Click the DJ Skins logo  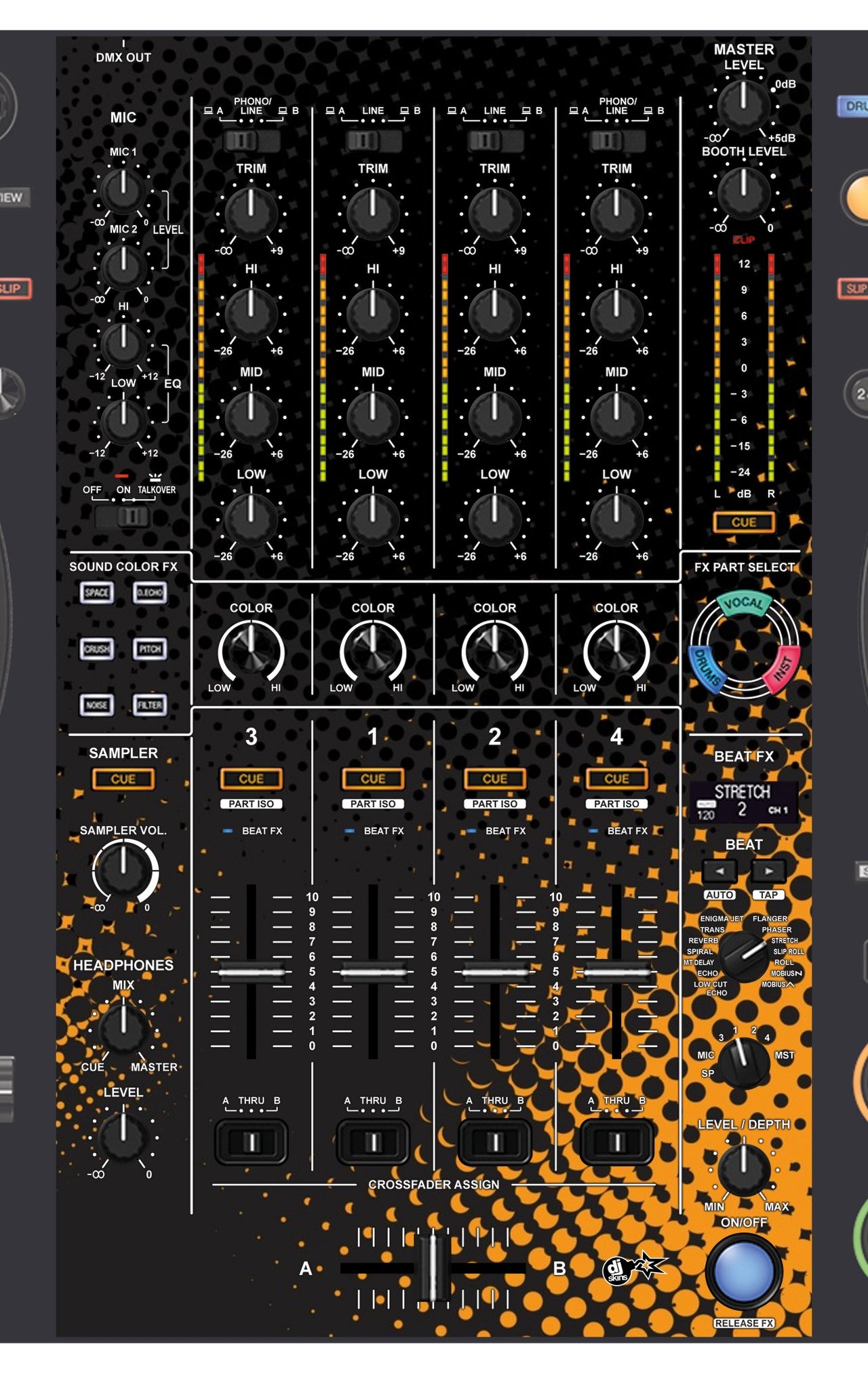[x=634, y=1267]
